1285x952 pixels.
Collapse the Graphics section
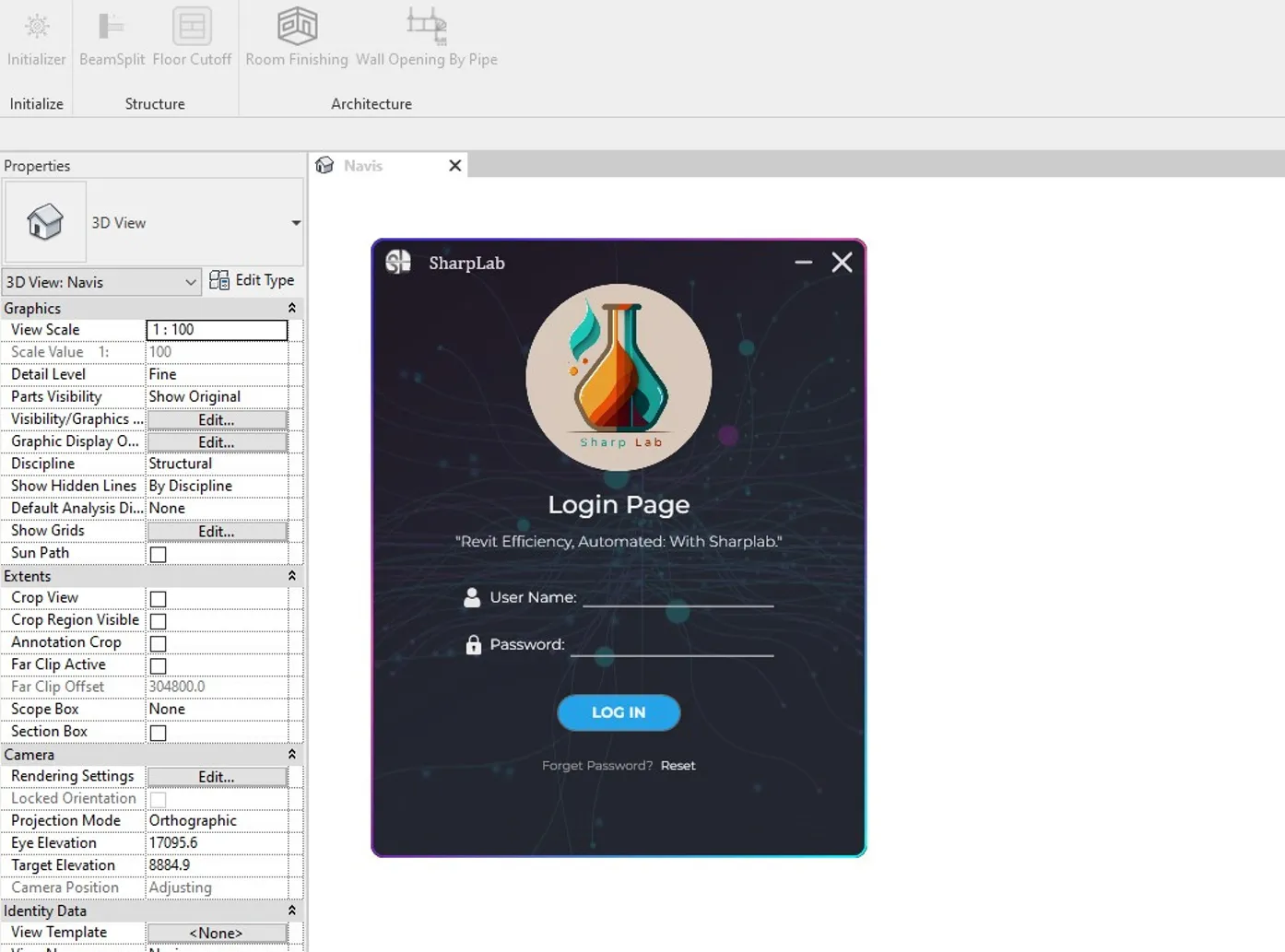[292, 308]
